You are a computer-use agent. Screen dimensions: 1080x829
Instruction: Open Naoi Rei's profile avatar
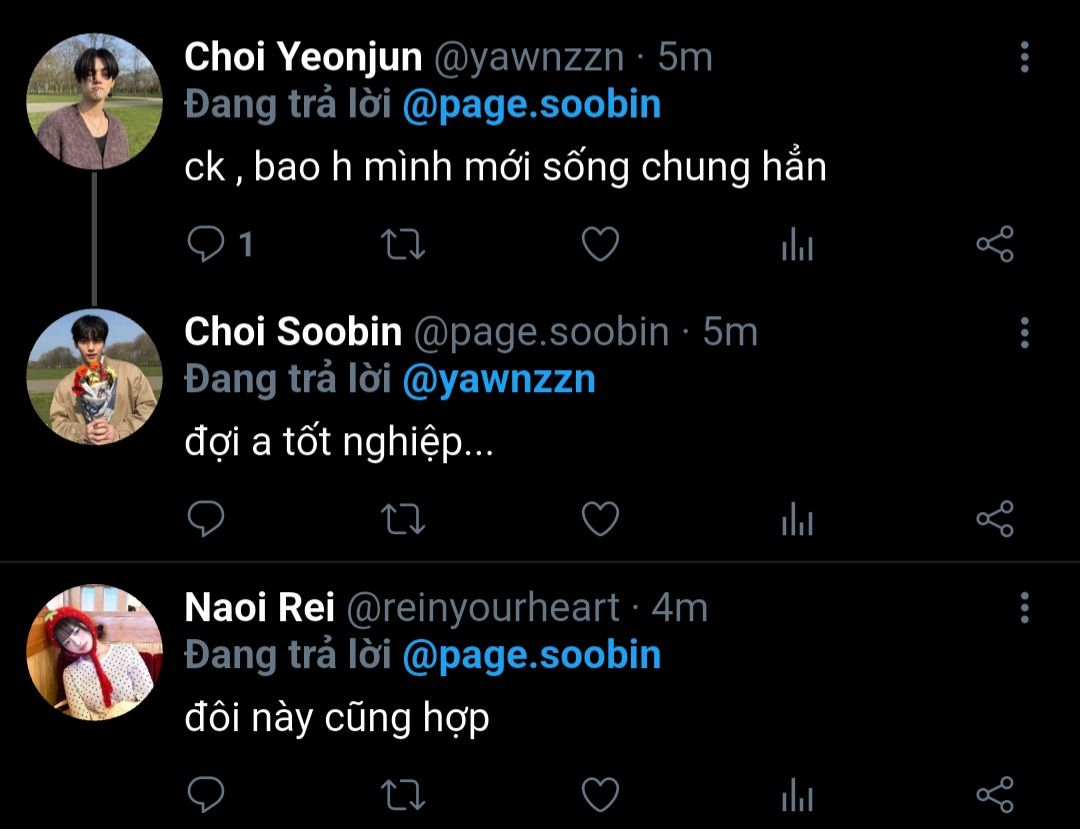point(94,652)
